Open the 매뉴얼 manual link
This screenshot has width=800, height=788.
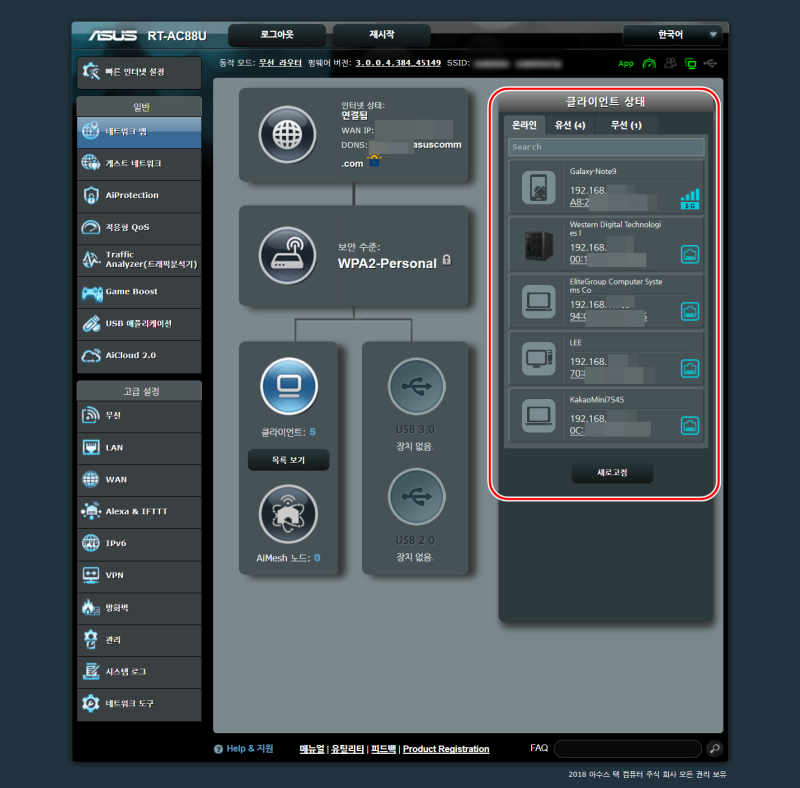(312, 749)
